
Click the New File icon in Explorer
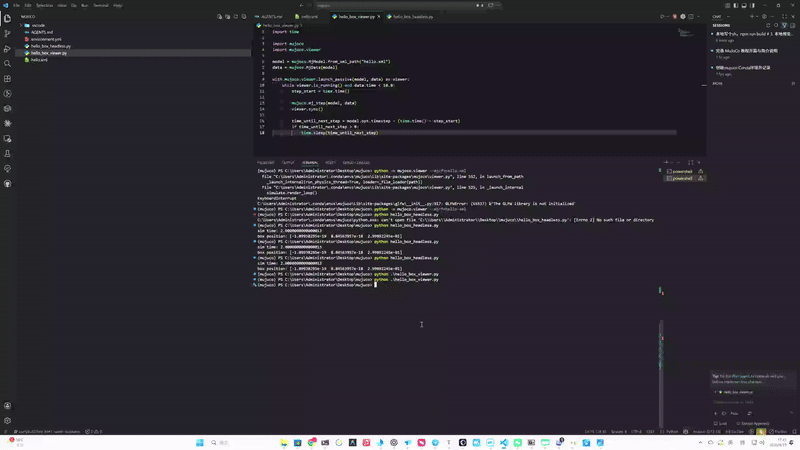pyautogui.click(x=220, y=17)
